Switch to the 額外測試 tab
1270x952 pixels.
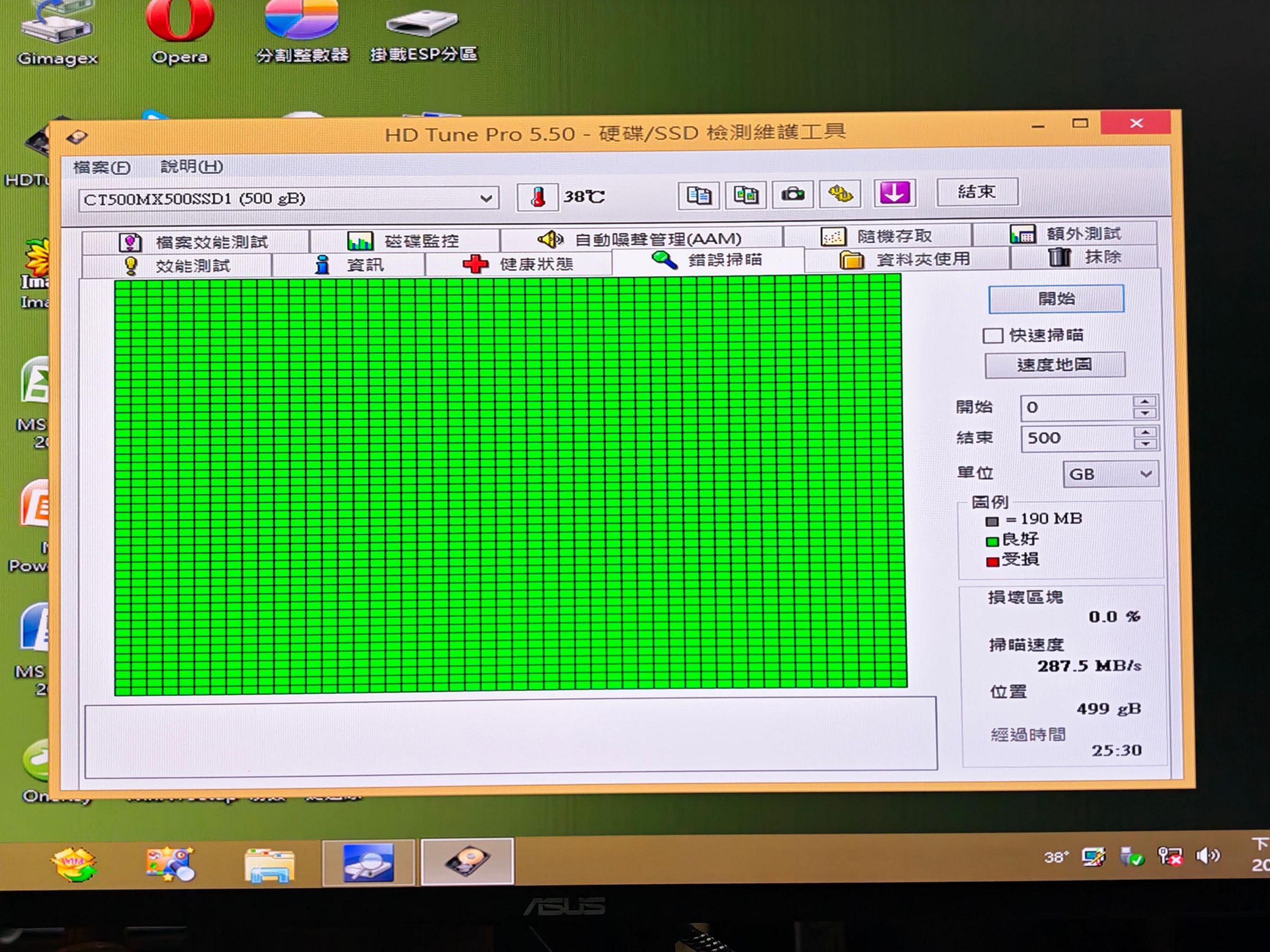pyautogui.click(x=1065, y=234)
